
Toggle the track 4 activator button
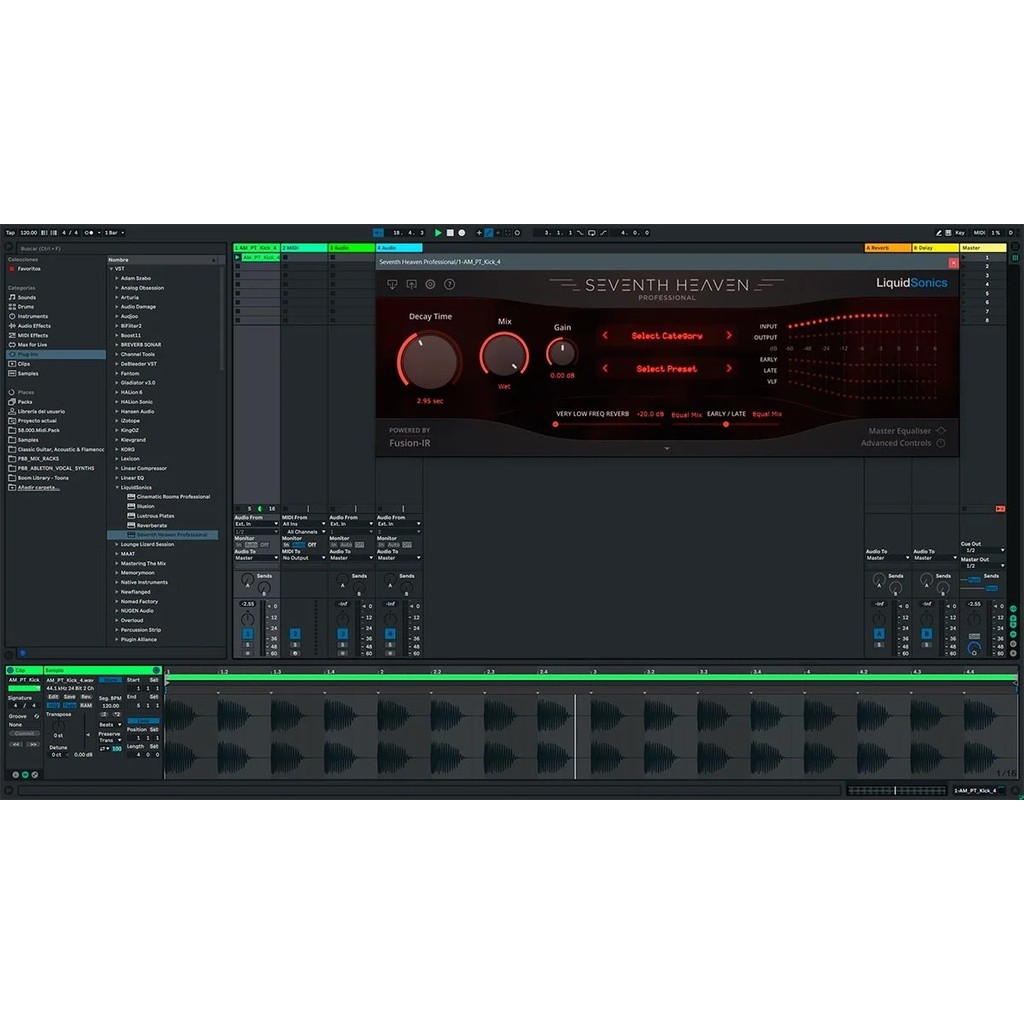390,634
